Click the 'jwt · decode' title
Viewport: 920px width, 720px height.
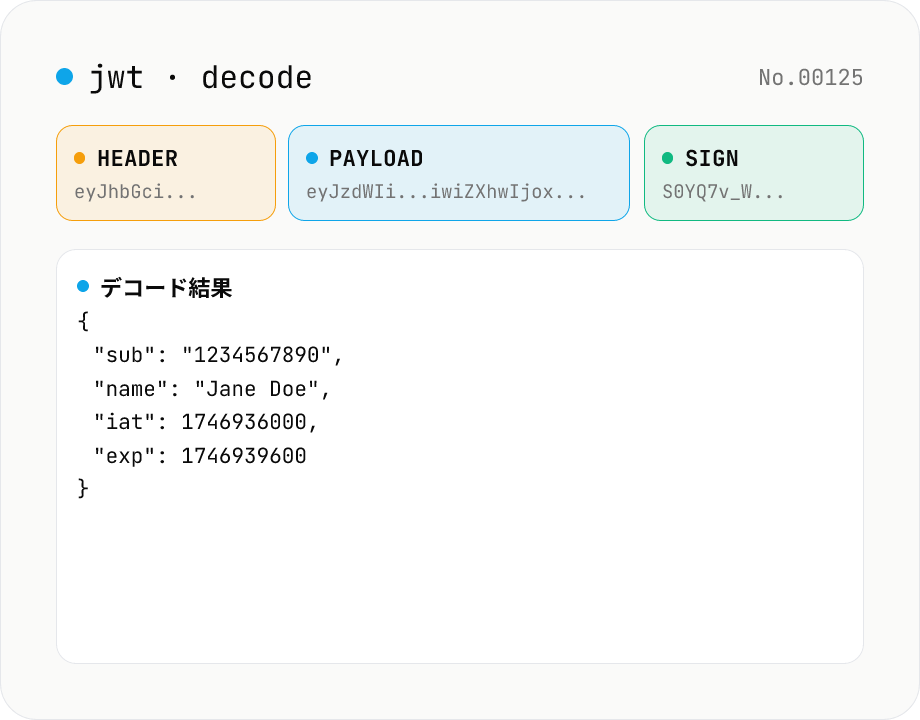[201, 78]
